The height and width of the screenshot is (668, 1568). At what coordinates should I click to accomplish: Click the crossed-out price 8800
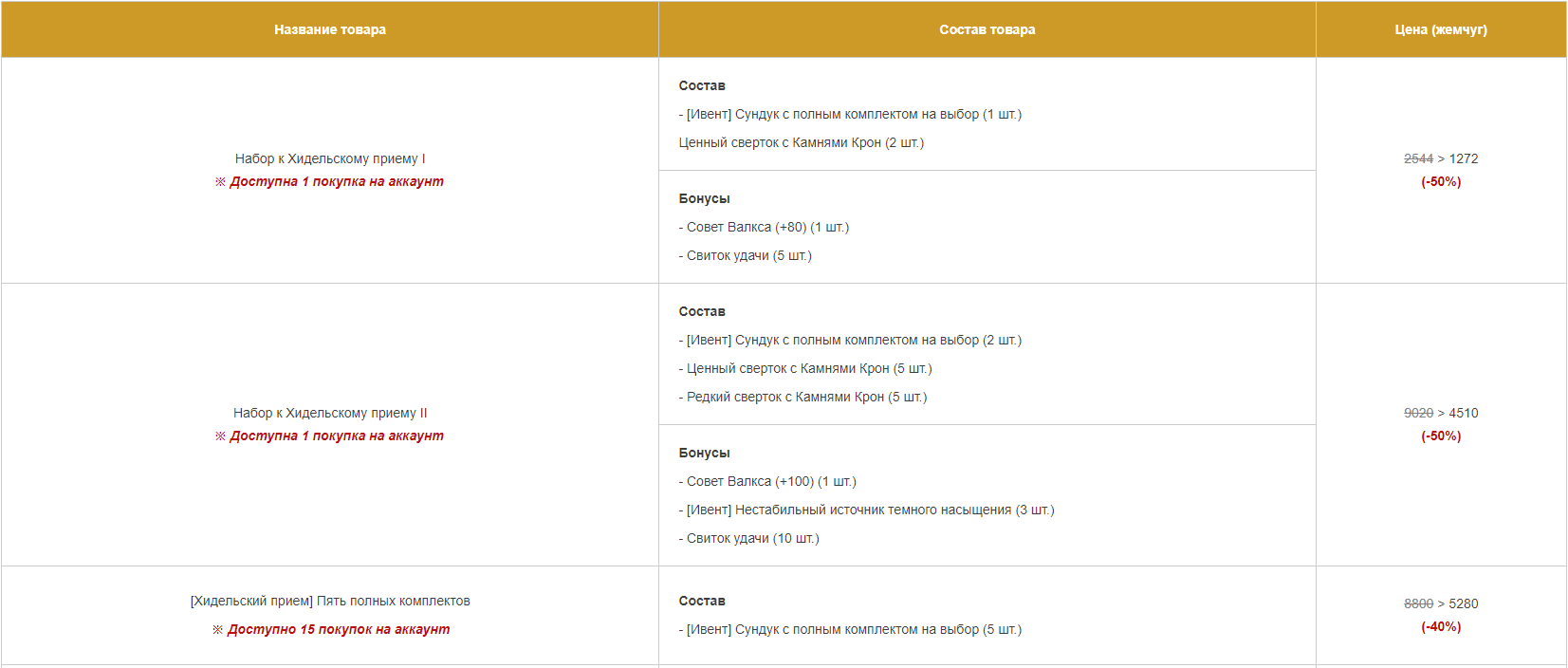click(1418, 603)
